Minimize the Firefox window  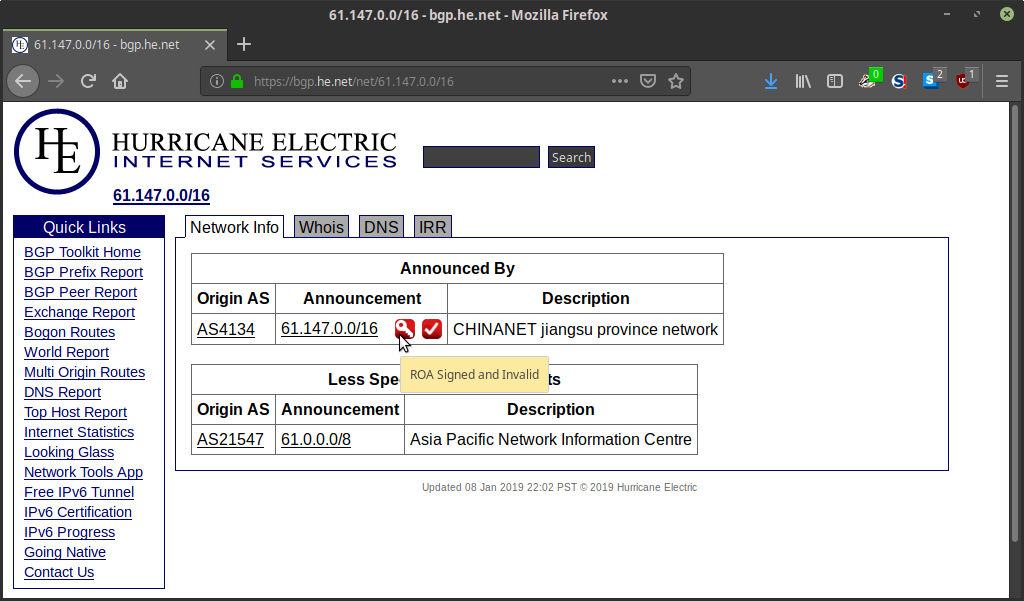(x=947, y=14)
